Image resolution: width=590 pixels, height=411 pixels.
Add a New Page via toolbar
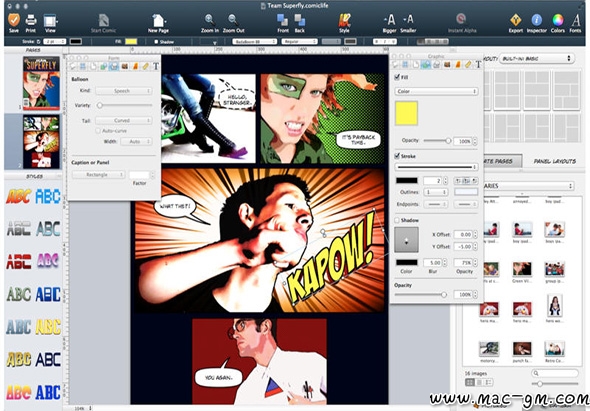(x=158, y=21)
